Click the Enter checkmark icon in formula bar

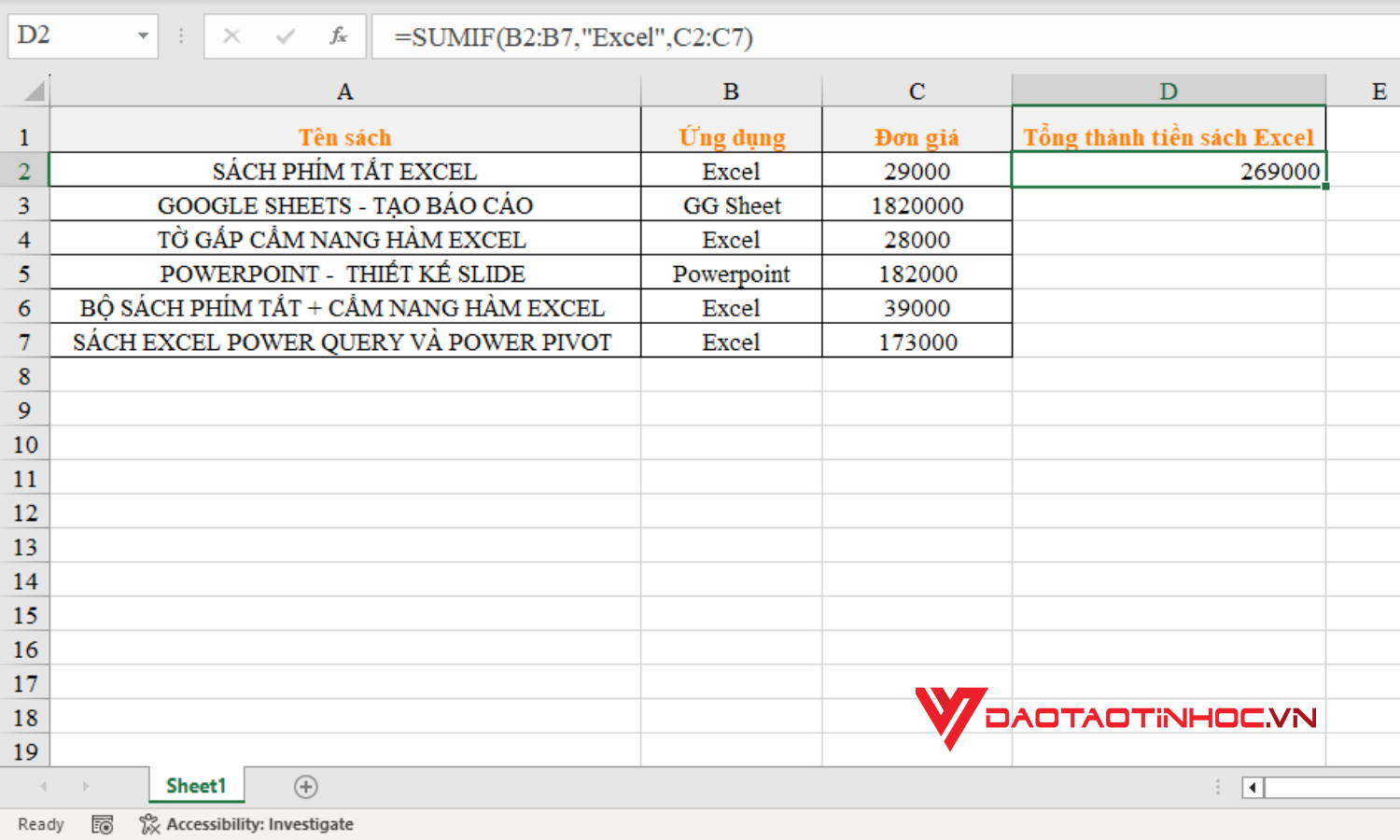tap(285, 36)
